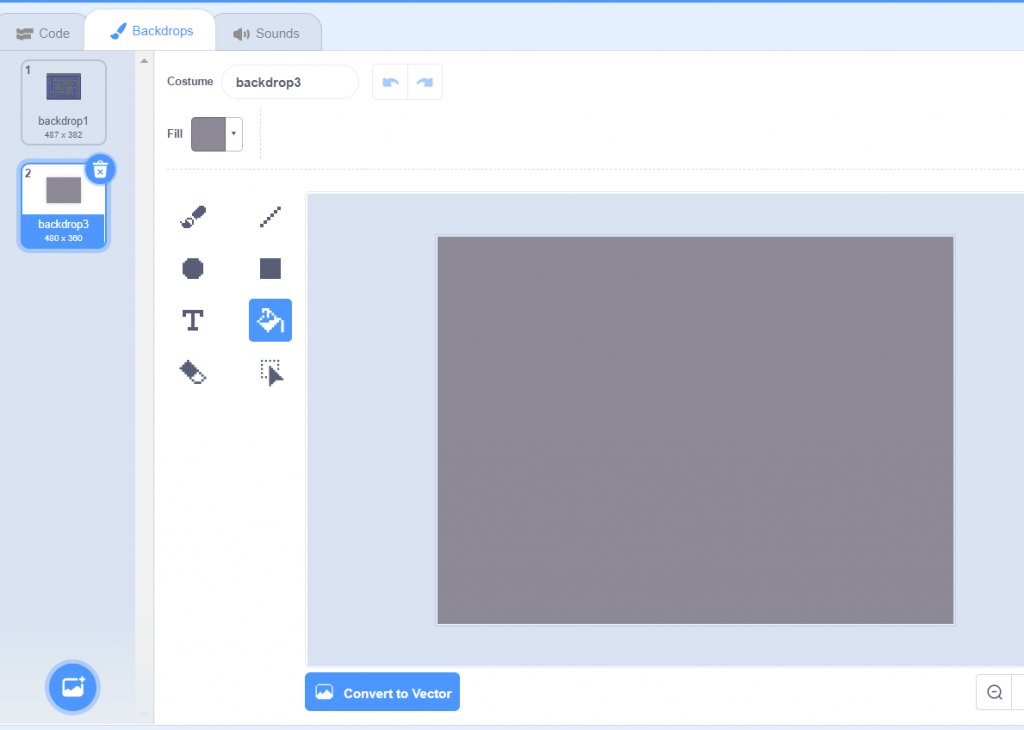Select the Line tool

[x=270, y=216]
